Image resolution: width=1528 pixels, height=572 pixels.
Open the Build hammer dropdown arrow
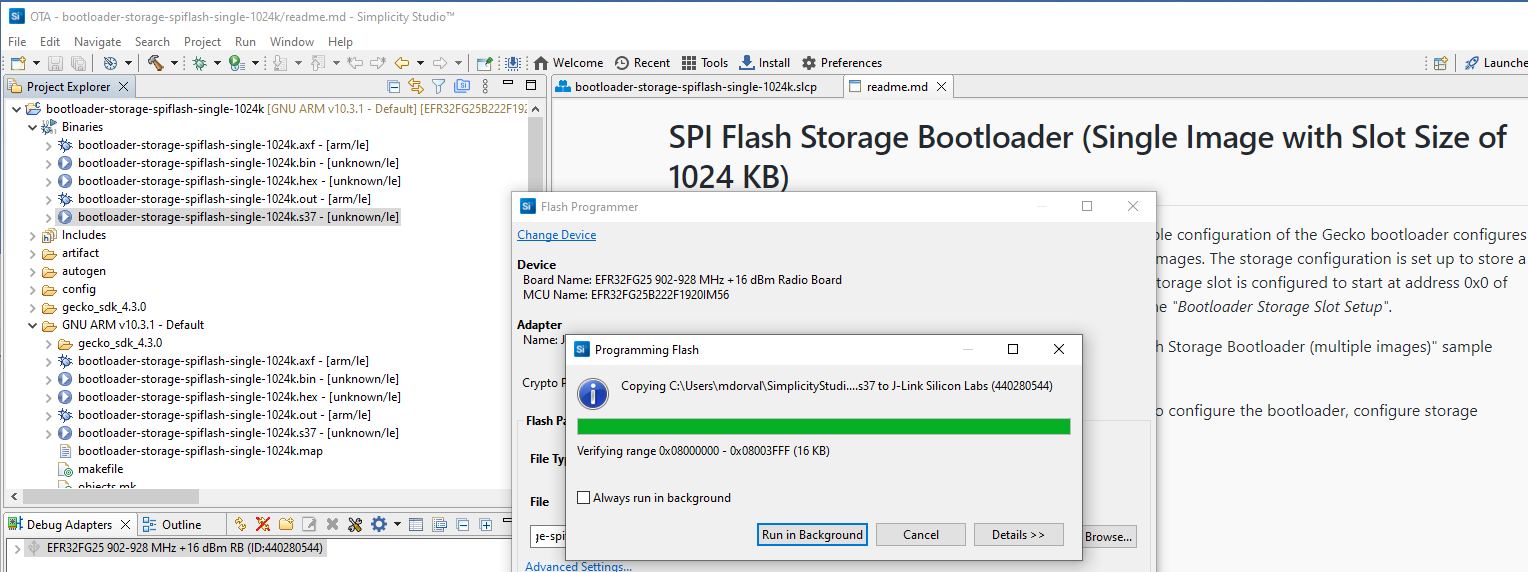(x=173, y=63)
